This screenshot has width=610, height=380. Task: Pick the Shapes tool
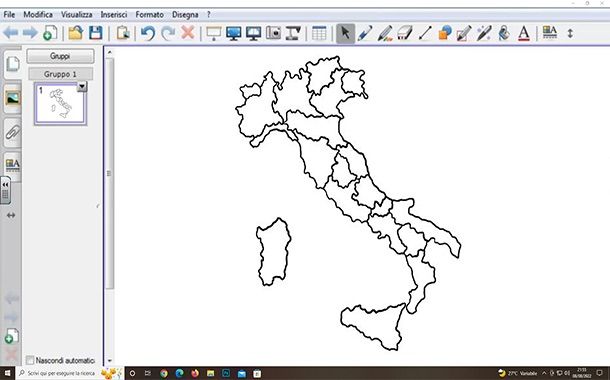[445, 33]
